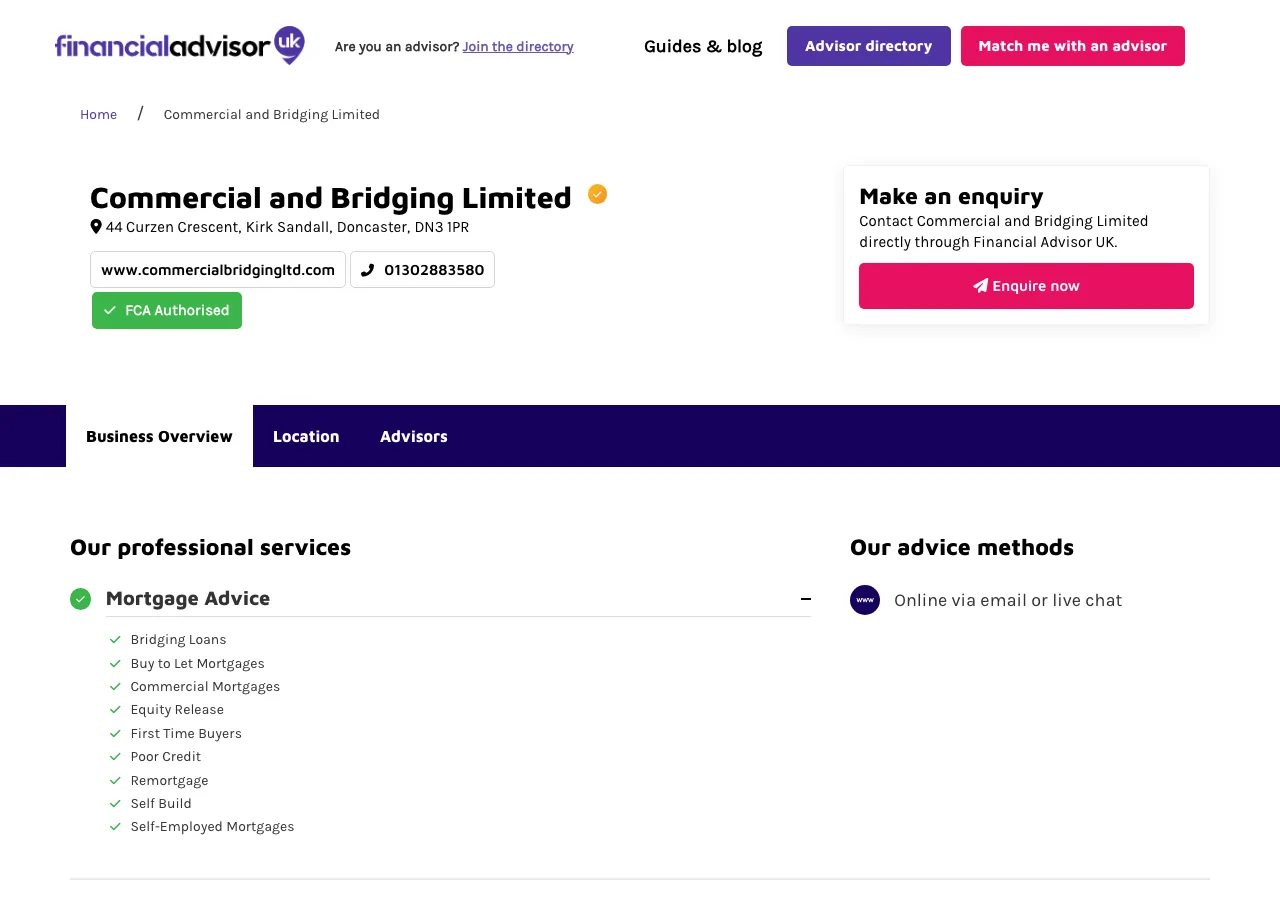This screenshot has height=900, width=1280.
Task: Click the orange verified badge beside company name
Action: [x=597, y=194]
